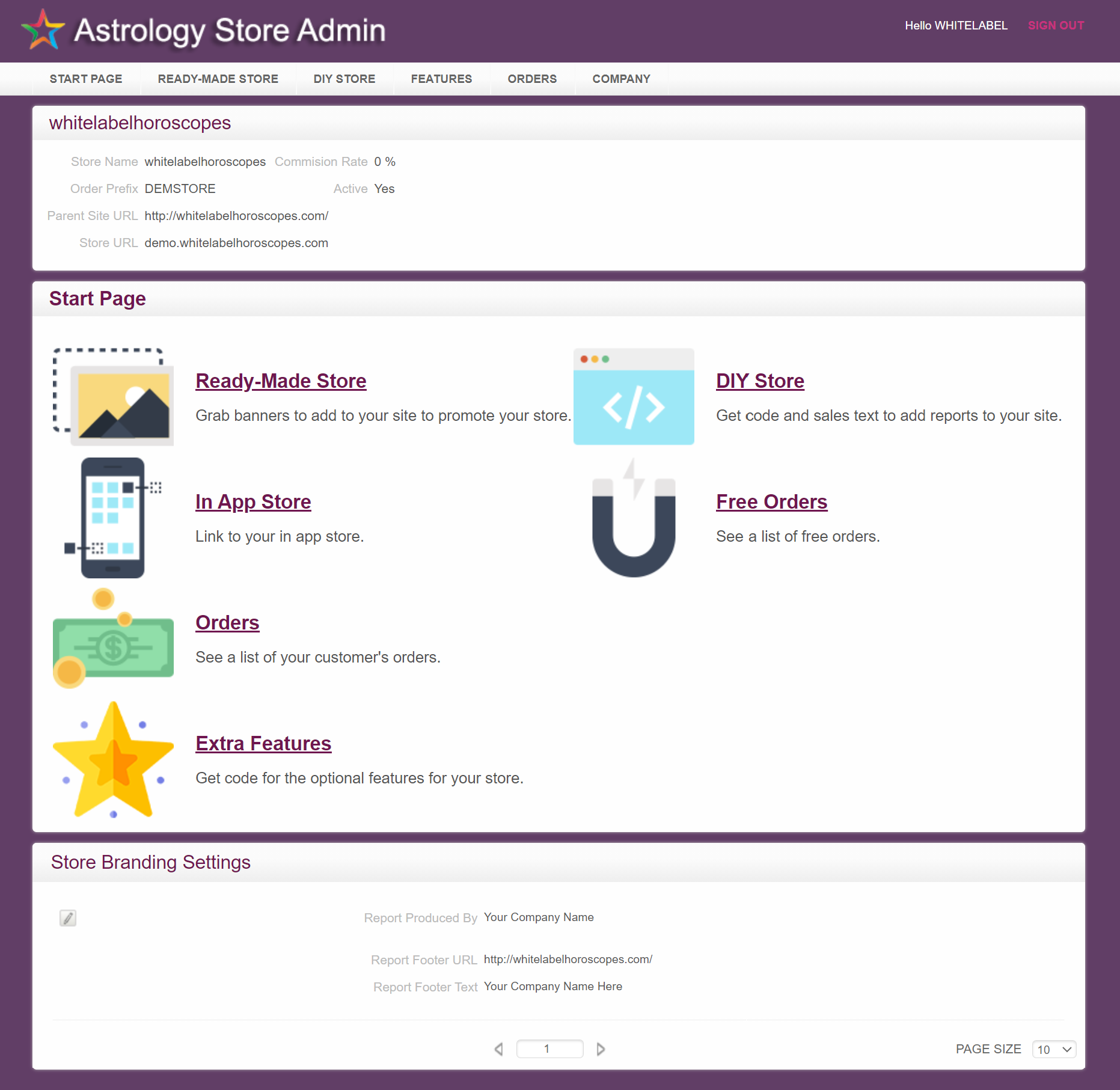Follow the Ready-Made Store heading link
The width and height of the screenshot is (1120, 1090).
tap(281, 381)
